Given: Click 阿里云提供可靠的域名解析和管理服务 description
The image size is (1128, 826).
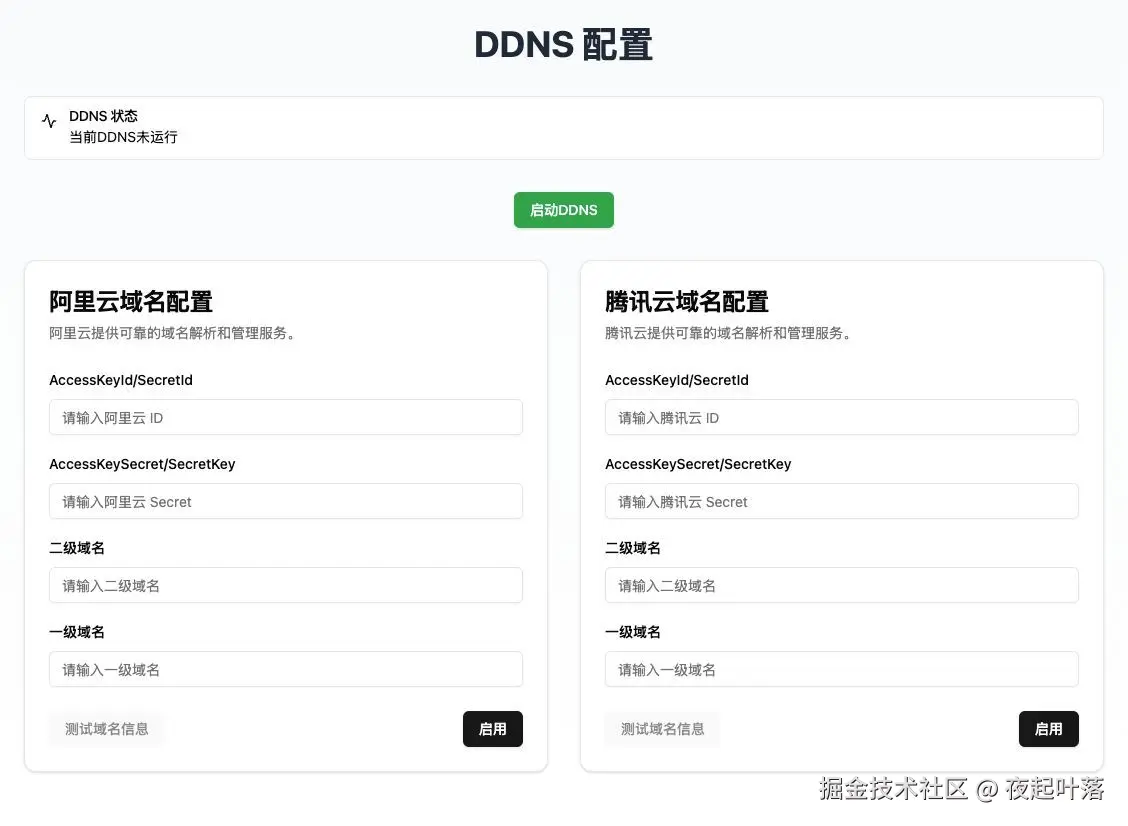Looking at the screenshot, I should 172,333.
